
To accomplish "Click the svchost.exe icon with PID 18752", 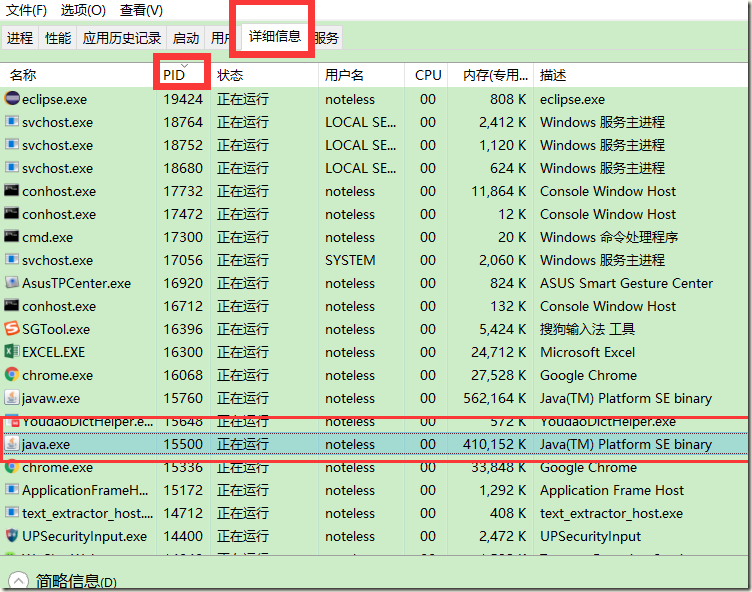I will [12, 144].
